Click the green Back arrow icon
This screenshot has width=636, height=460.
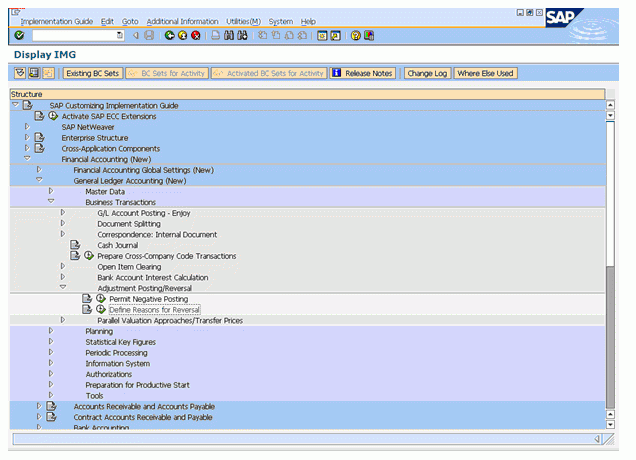(x=170, y=36)
